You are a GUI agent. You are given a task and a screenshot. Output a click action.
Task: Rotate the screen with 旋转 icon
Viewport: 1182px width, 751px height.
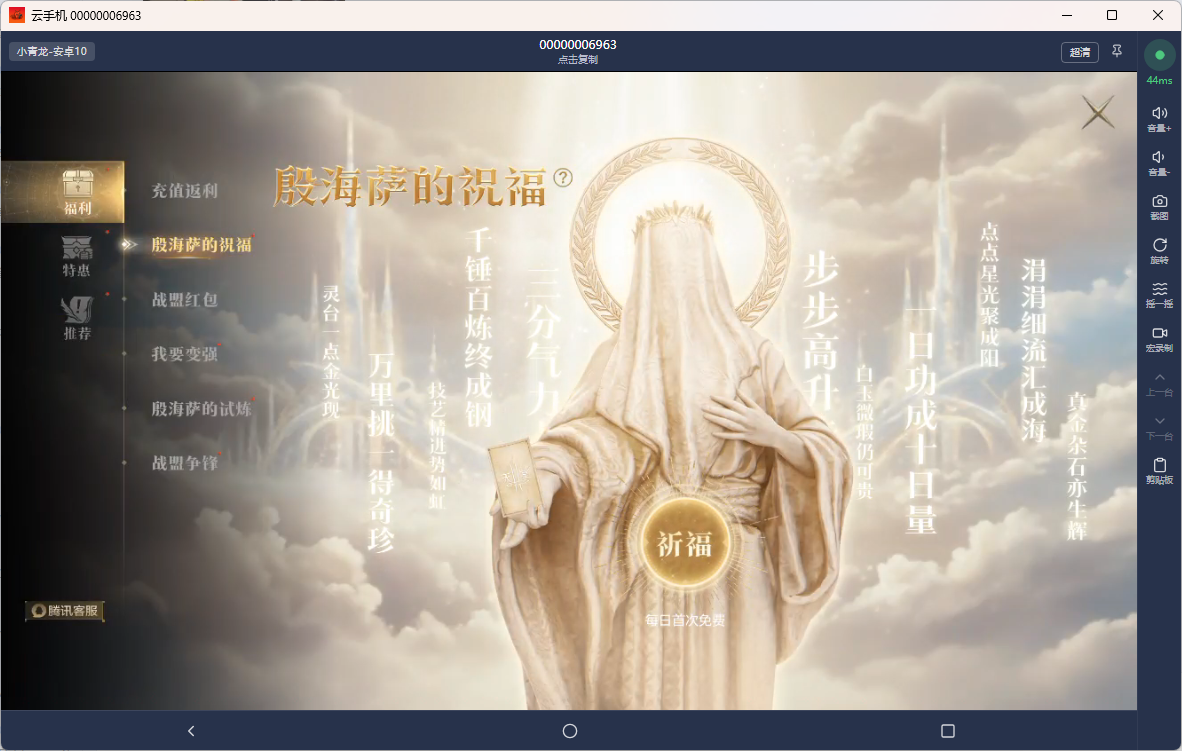[1159, 250]
